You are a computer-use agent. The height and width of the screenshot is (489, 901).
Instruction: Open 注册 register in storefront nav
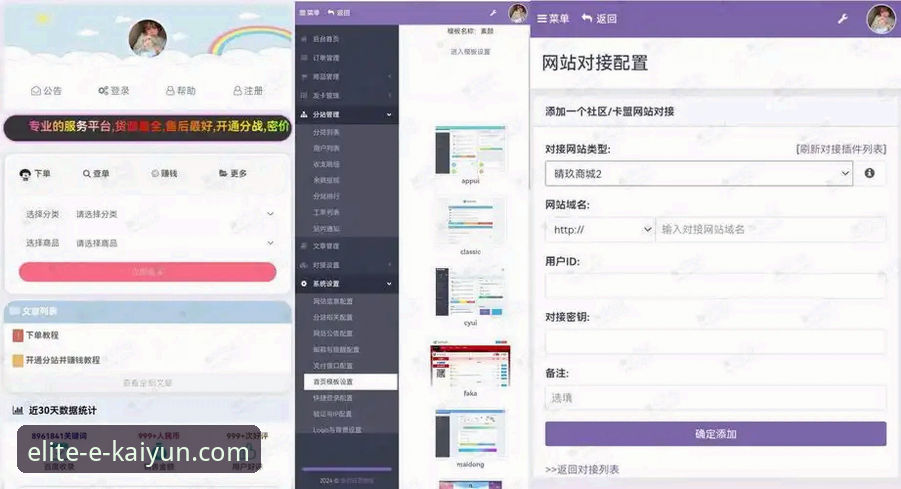(248, 91)
